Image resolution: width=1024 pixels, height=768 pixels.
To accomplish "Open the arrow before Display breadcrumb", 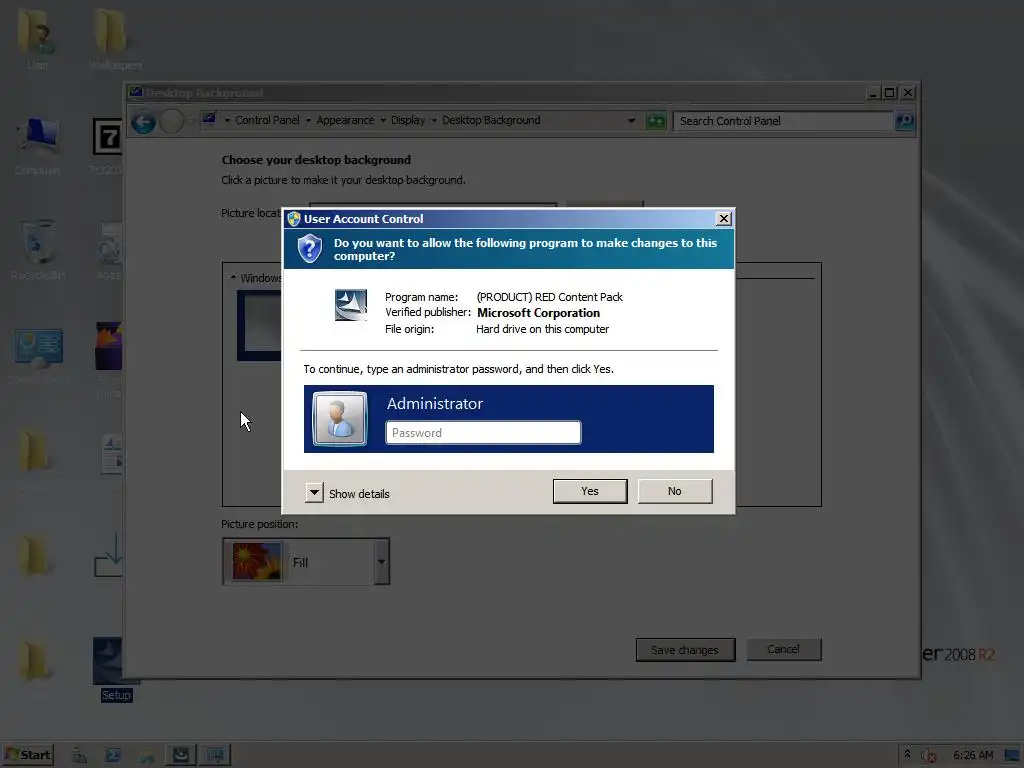I will (383, 121).
